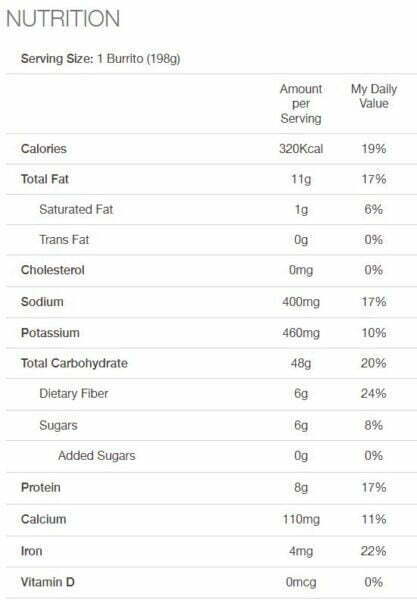Select the Total Carbohydrate row label

click(74, 363)
